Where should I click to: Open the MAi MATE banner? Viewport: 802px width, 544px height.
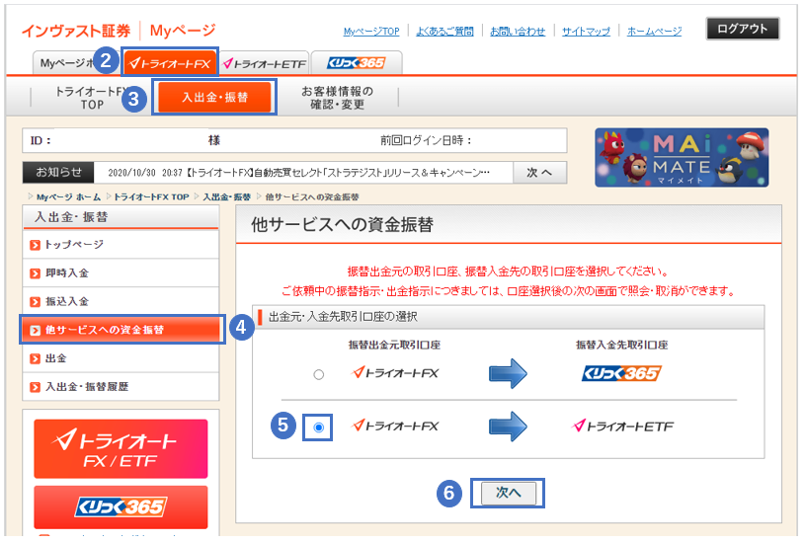coord(681,157)
